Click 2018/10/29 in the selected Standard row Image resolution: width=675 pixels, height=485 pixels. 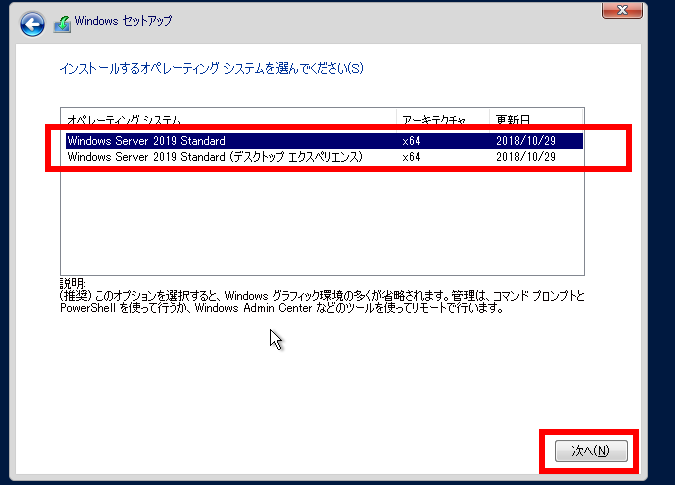click(526, 141)
